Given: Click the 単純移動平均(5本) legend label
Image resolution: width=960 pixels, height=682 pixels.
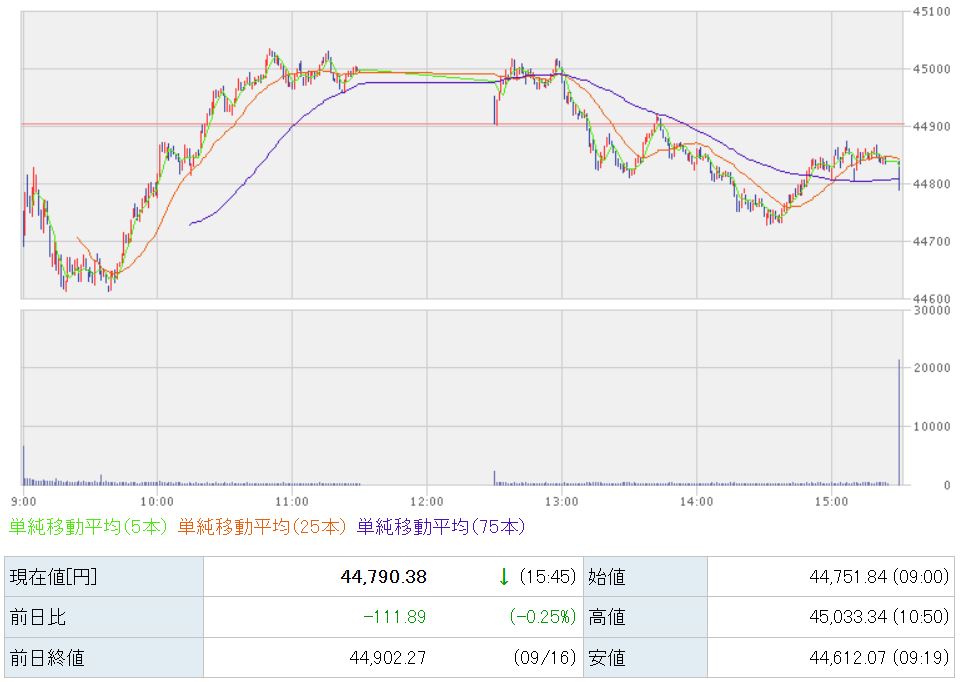Looking at the screenshot, I should pos(88,526).
